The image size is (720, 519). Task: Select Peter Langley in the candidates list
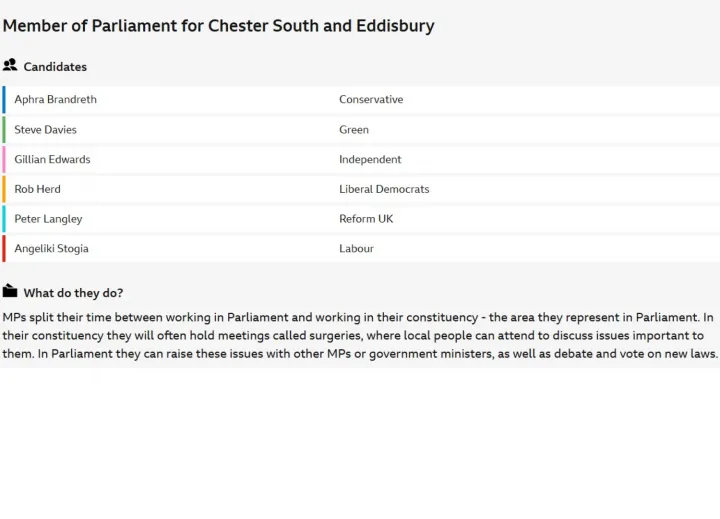[x=48, y=219]
